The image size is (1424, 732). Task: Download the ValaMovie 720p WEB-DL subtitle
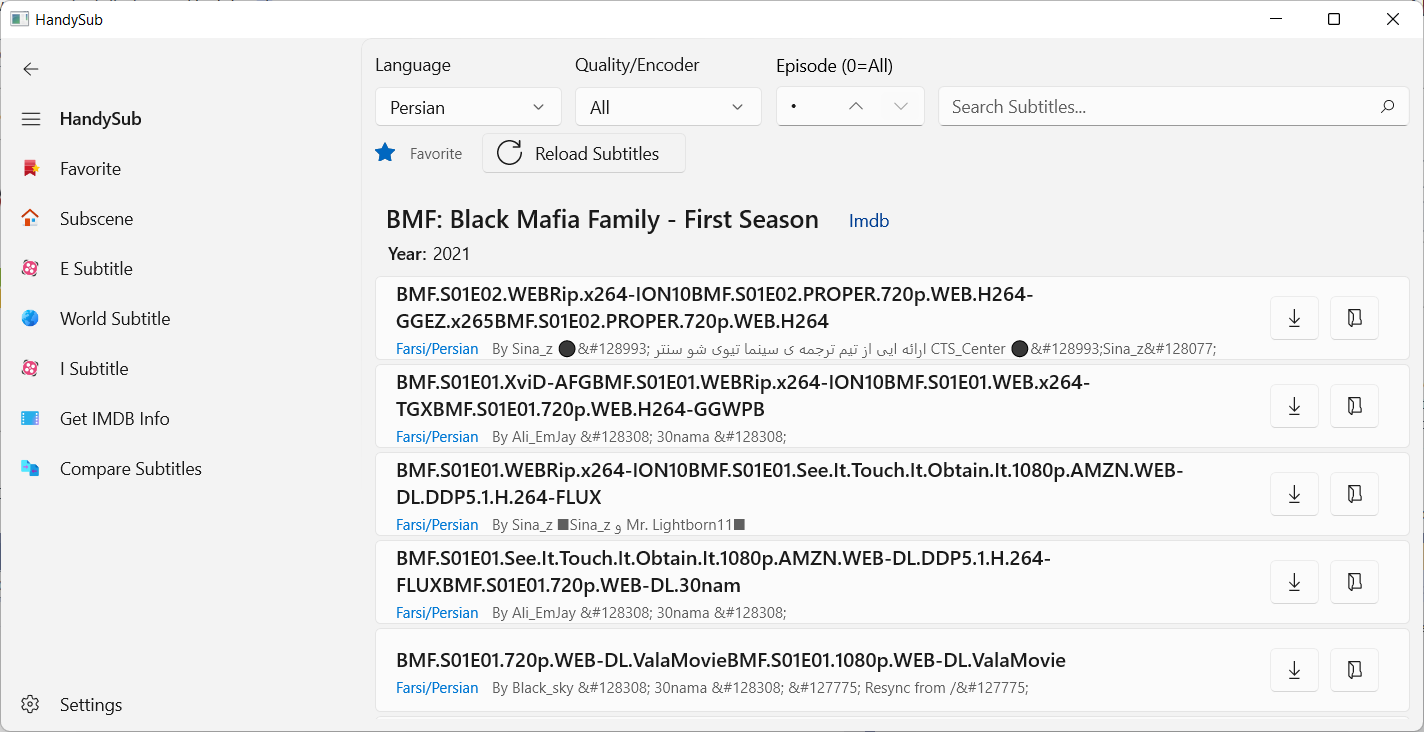click(1295, 670)
